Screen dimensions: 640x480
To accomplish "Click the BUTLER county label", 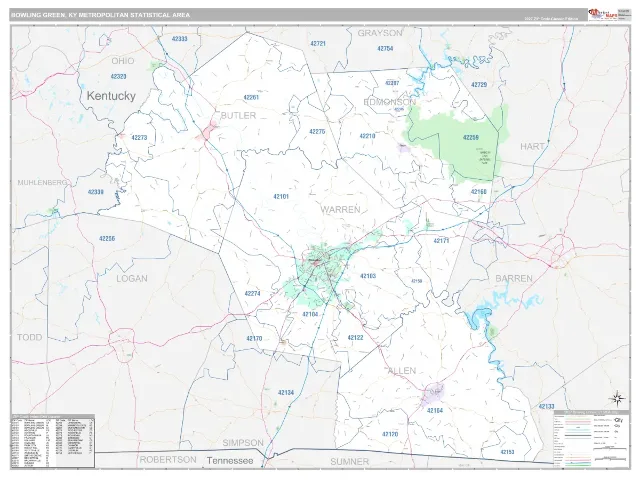I will tap(238, 116).
